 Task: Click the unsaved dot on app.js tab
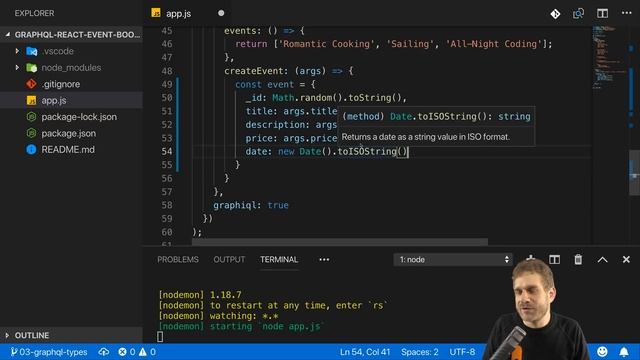[x=221, y=13]
